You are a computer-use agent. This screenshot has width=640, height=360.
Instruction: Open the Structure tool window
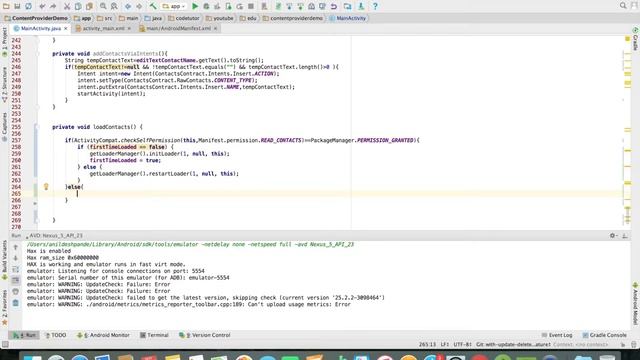[4, 84]
